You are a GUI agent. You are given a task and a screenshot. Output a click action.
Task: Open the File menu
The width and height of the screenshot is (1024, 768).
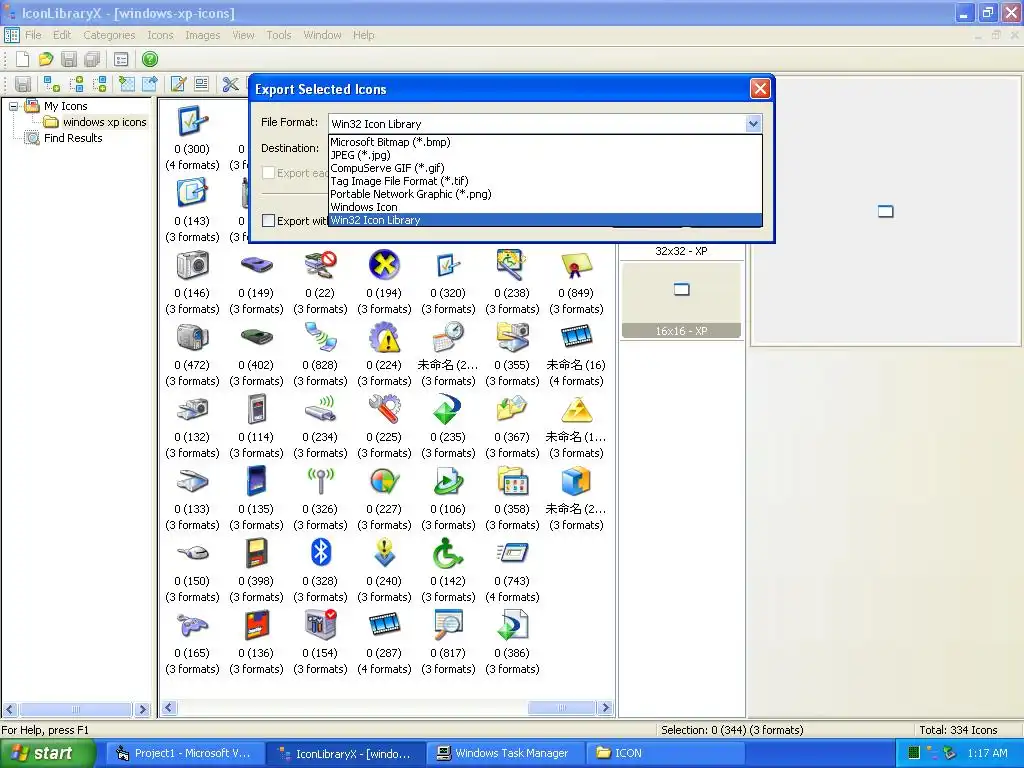33,35
